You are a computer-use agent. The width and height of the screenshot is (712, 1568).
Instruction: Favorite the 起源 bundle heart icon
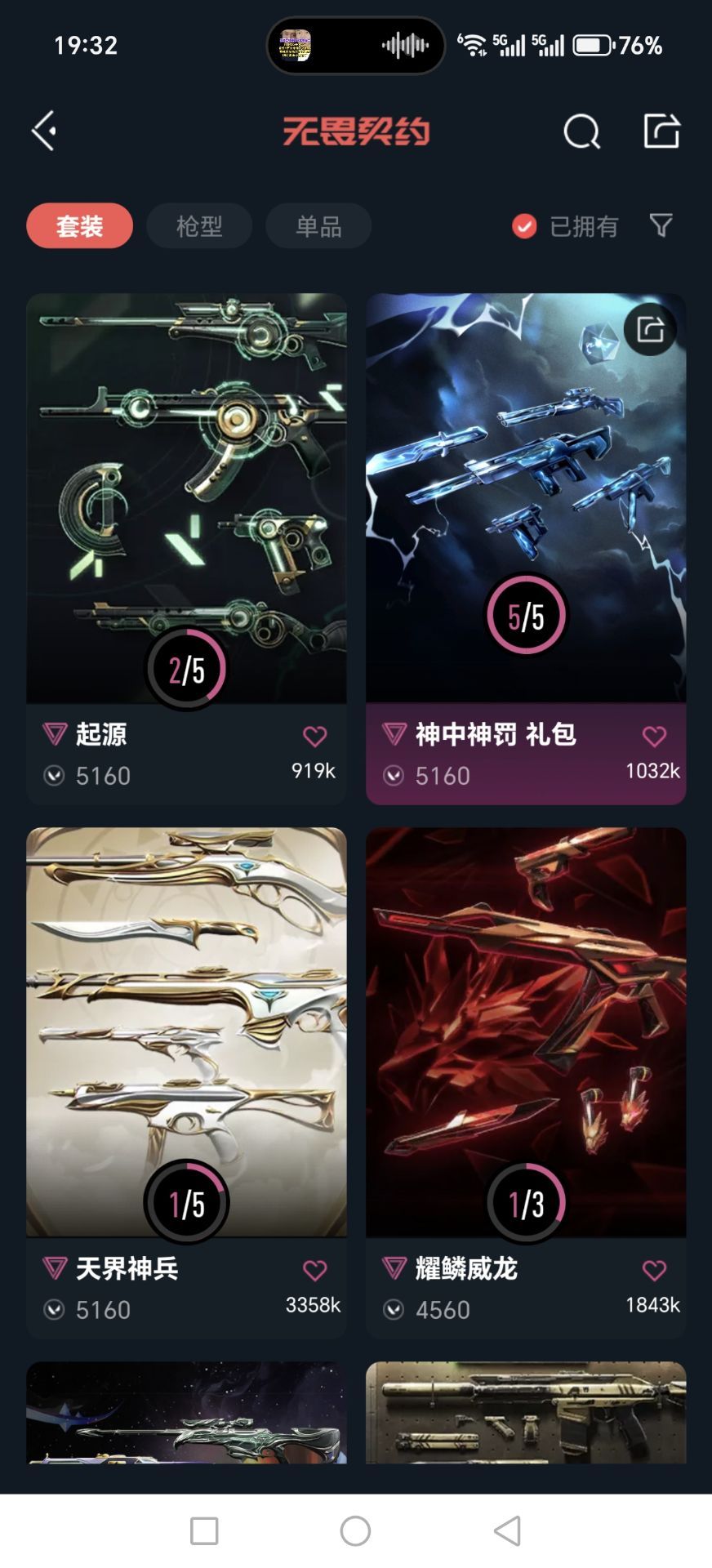[314, 736]
